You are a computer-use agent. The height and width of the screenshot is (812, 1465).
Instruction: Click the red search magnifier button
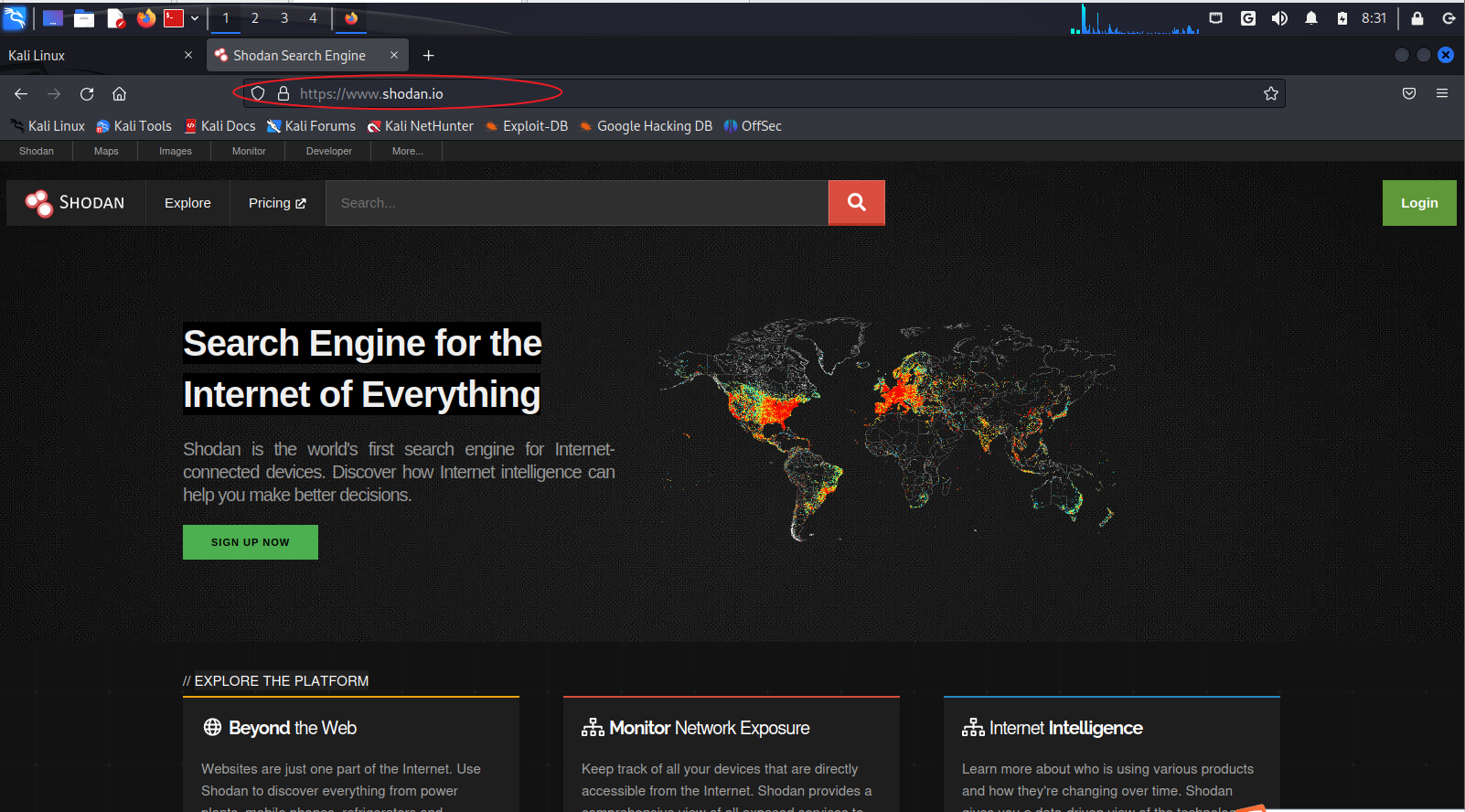coord(857,202)
